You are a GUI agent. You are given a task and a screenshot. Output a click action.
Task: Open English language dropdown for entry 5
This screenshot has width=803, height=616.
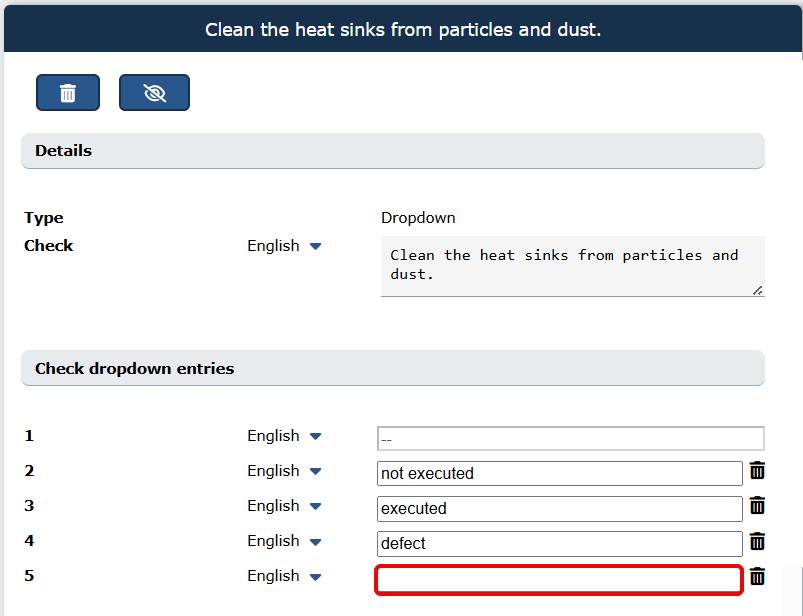pyautogui.click(x=284, y=576)
